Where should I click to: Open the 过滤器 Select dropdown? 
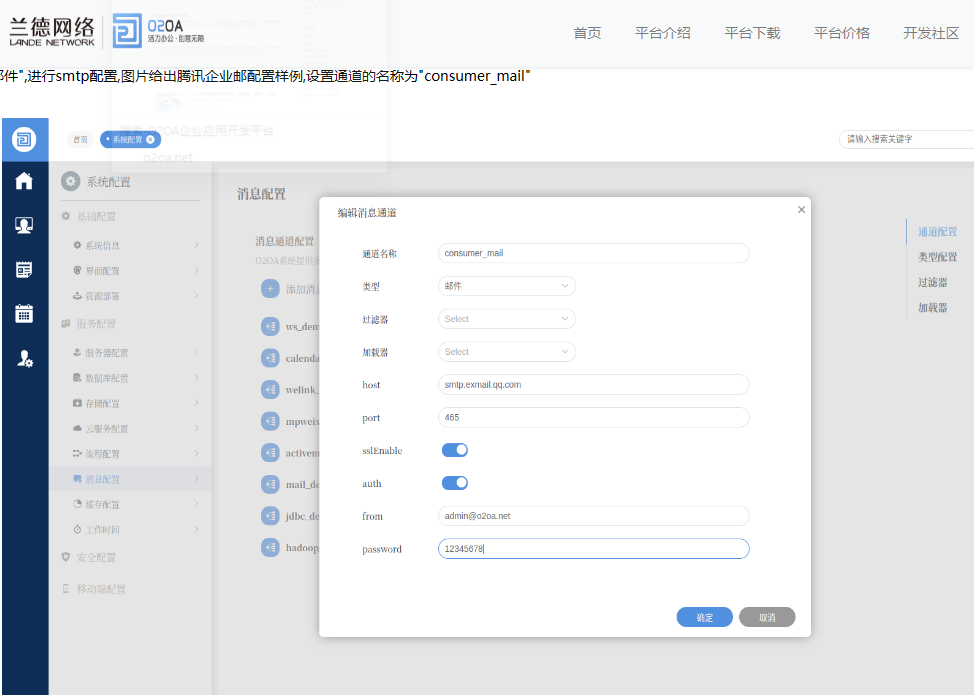click(506, 319)
